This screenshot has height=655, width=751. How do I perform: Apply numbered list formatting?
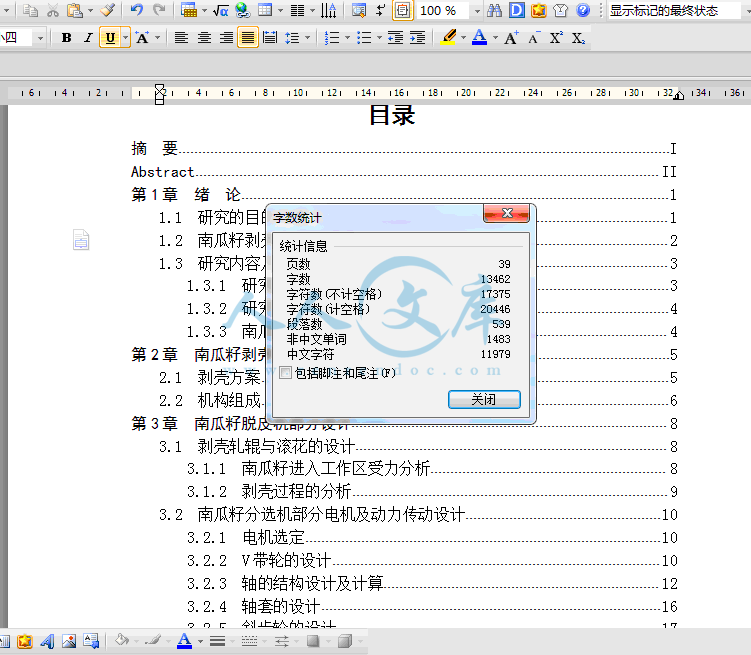331,37
